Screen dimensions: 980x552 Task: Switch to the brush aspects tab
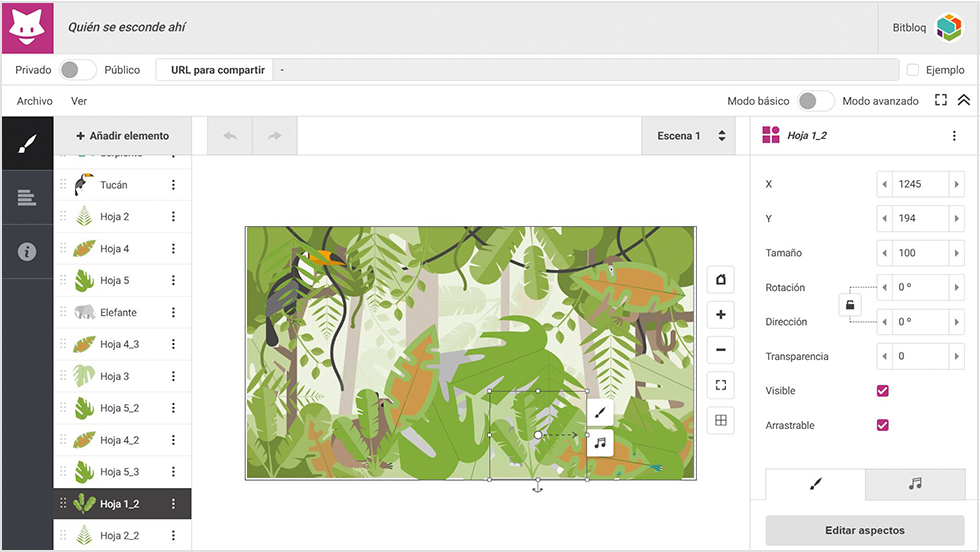click(816, 484)
